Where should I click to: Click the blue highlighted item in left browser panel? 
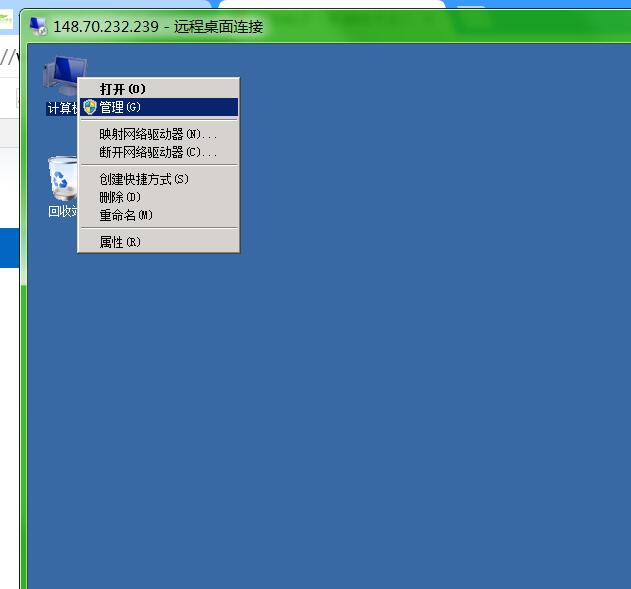tap(9, 247)
